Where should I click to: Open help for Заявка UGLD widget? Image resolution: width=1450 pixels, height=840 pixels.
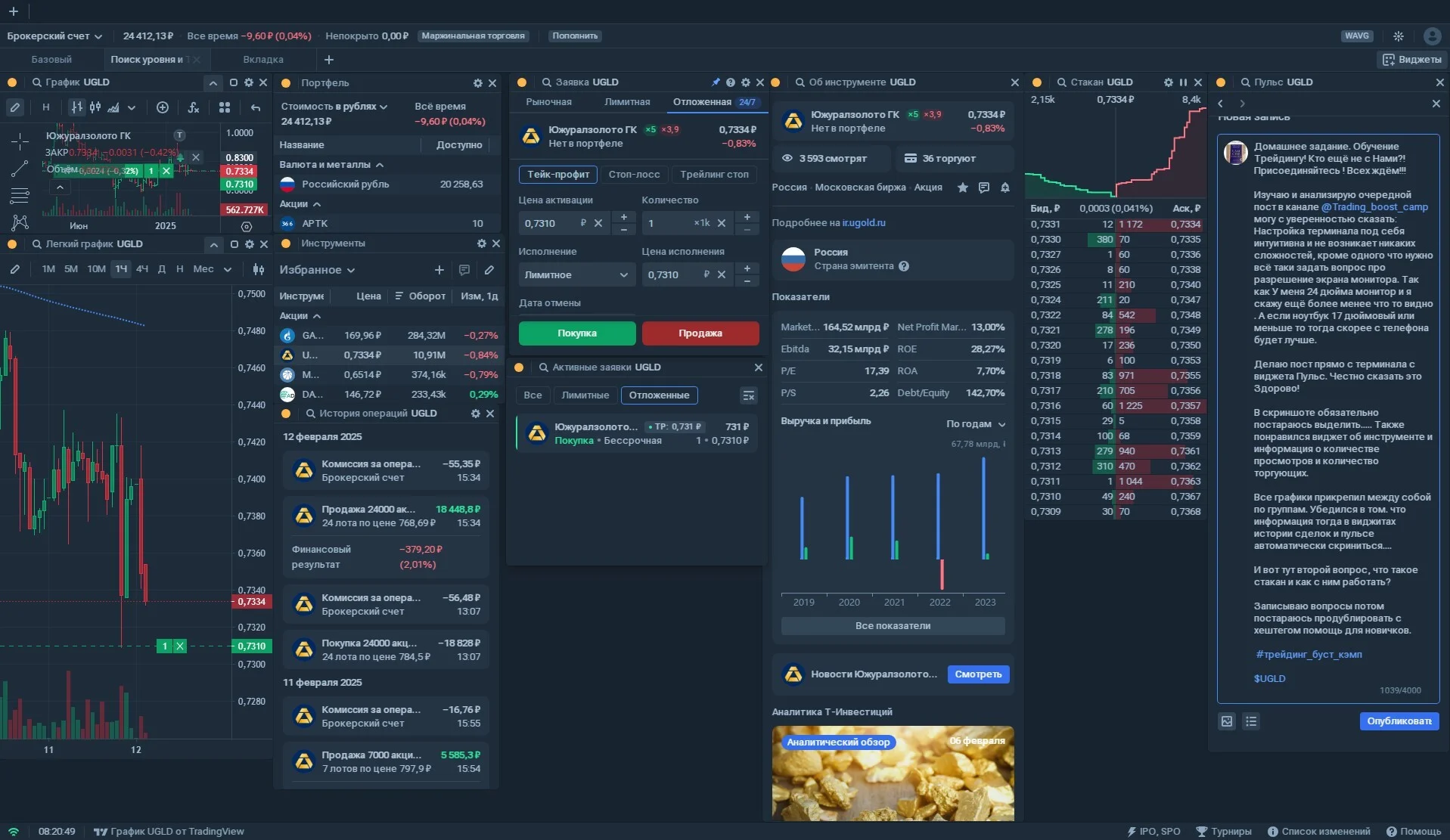tap(731, 82)
